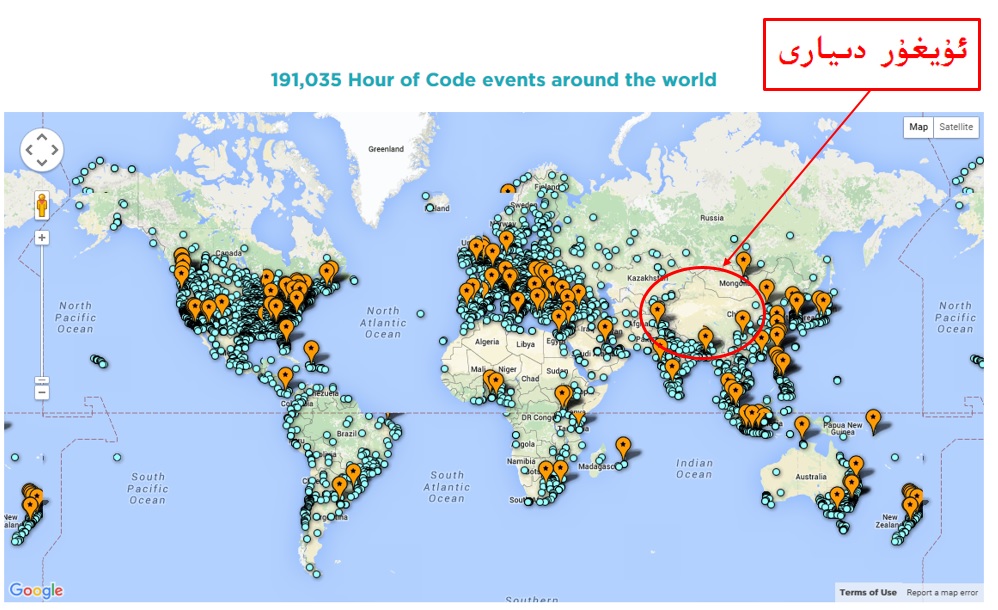Zoom in with the plus button

pyautogui.click(x=42, y=238)
